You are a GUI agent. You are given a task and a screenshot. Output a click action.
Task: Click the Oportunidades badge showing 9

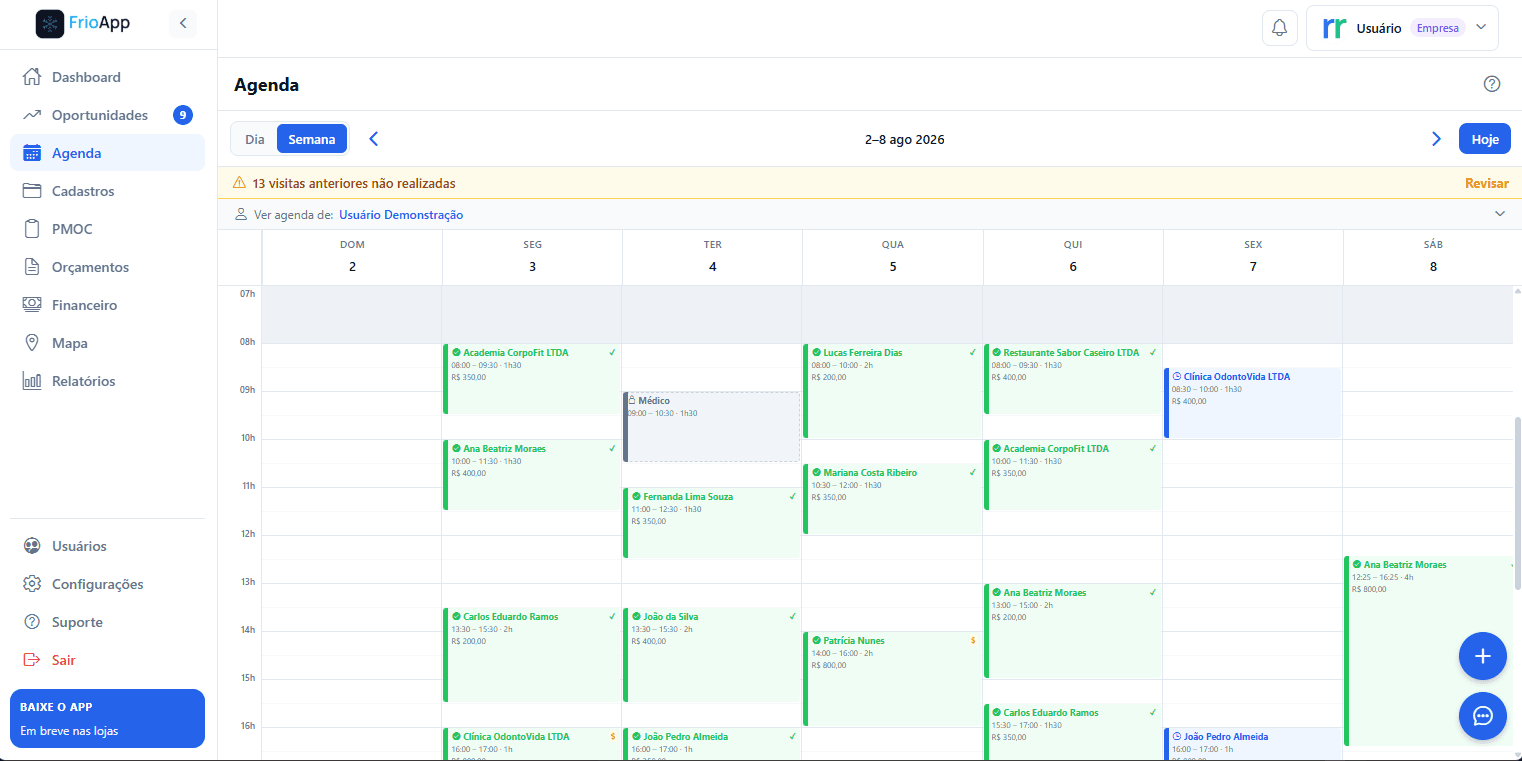[182, 115]
